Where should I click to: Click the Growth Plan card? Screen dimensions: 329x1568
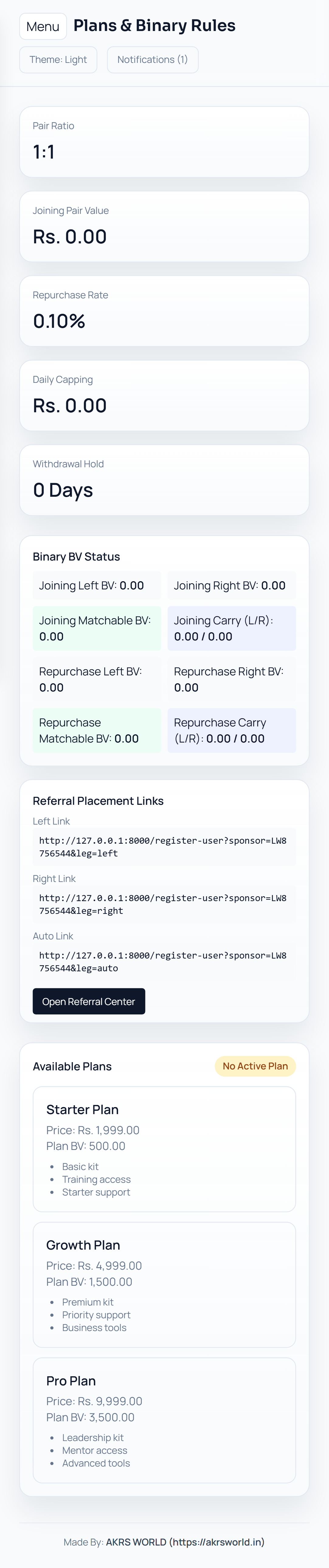[x=163, y=1284]
